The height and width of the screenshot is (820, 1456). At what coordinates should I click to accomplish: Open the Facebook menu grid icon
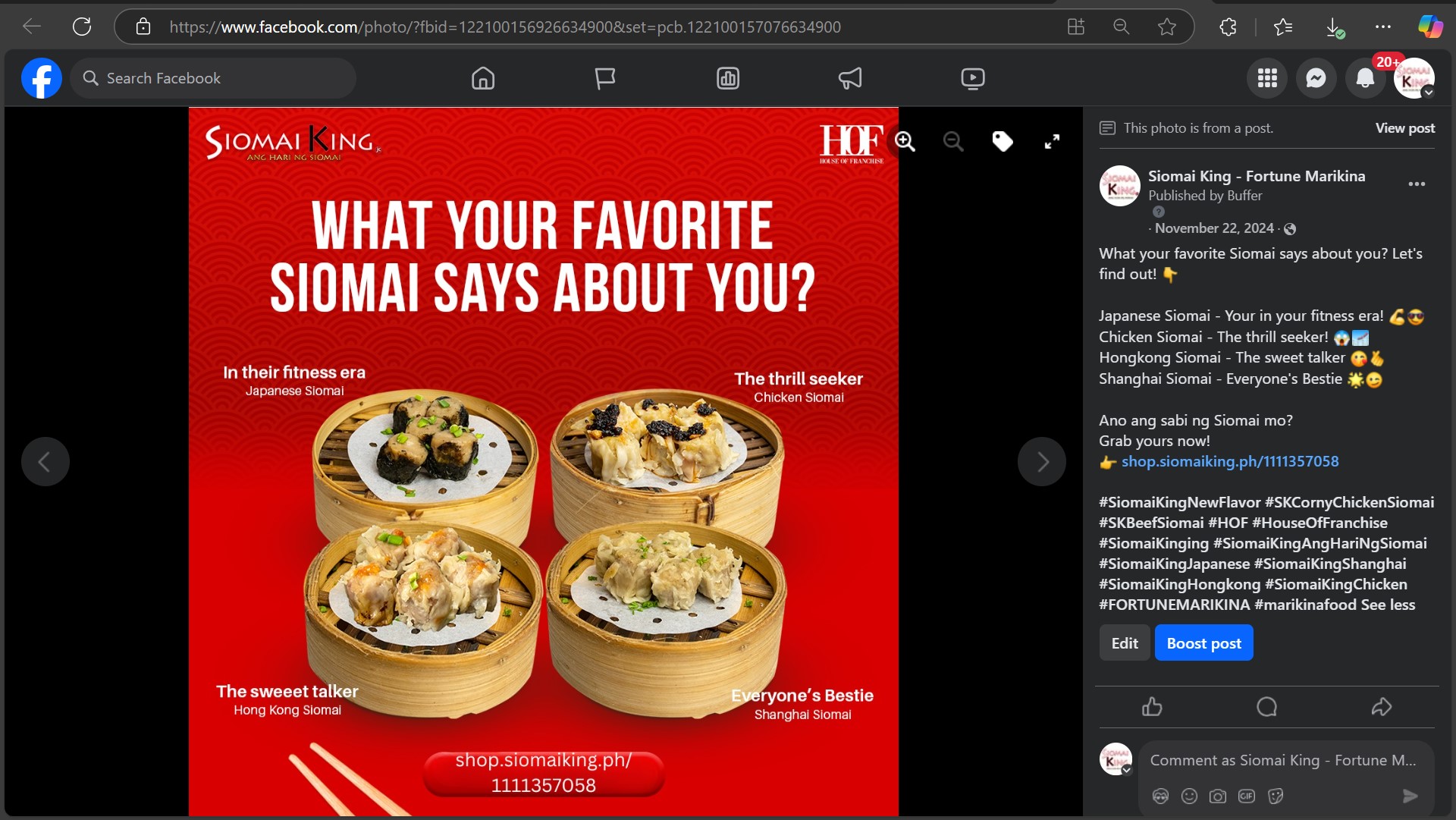1267,78
